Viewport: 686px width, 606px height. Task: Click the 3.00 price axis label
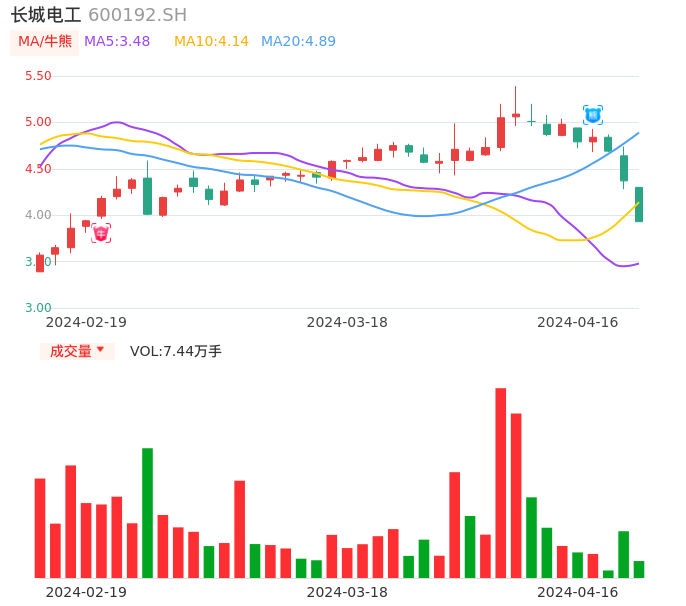38,308
